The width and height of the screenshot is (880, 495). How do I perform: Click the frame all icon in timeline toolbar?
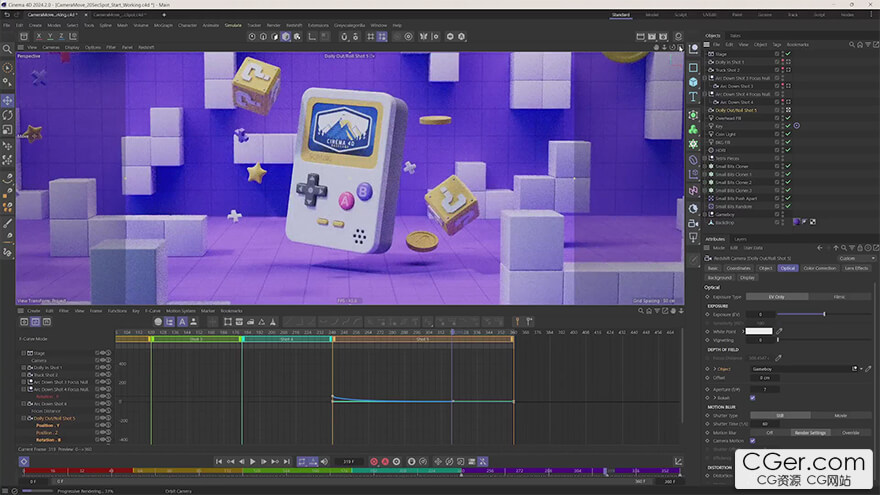pos(227,322)
